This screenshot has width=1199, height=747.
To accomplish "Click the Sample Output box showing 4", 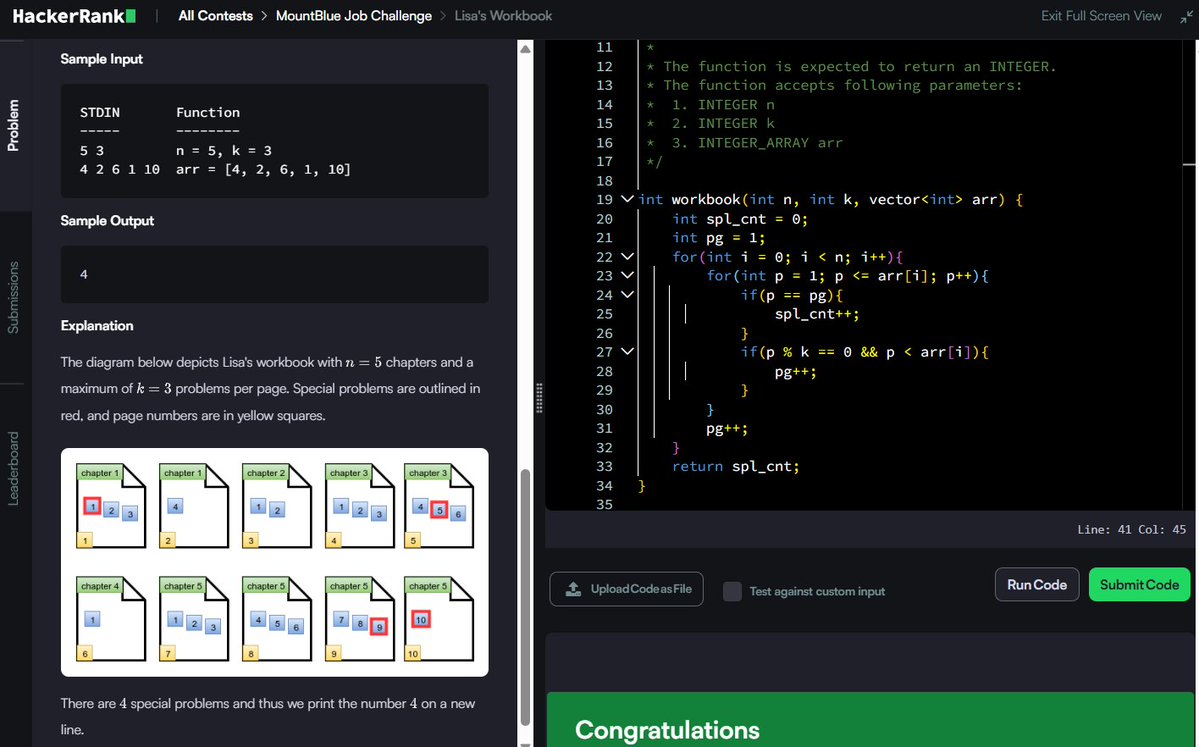I will (x=275, y=274).
